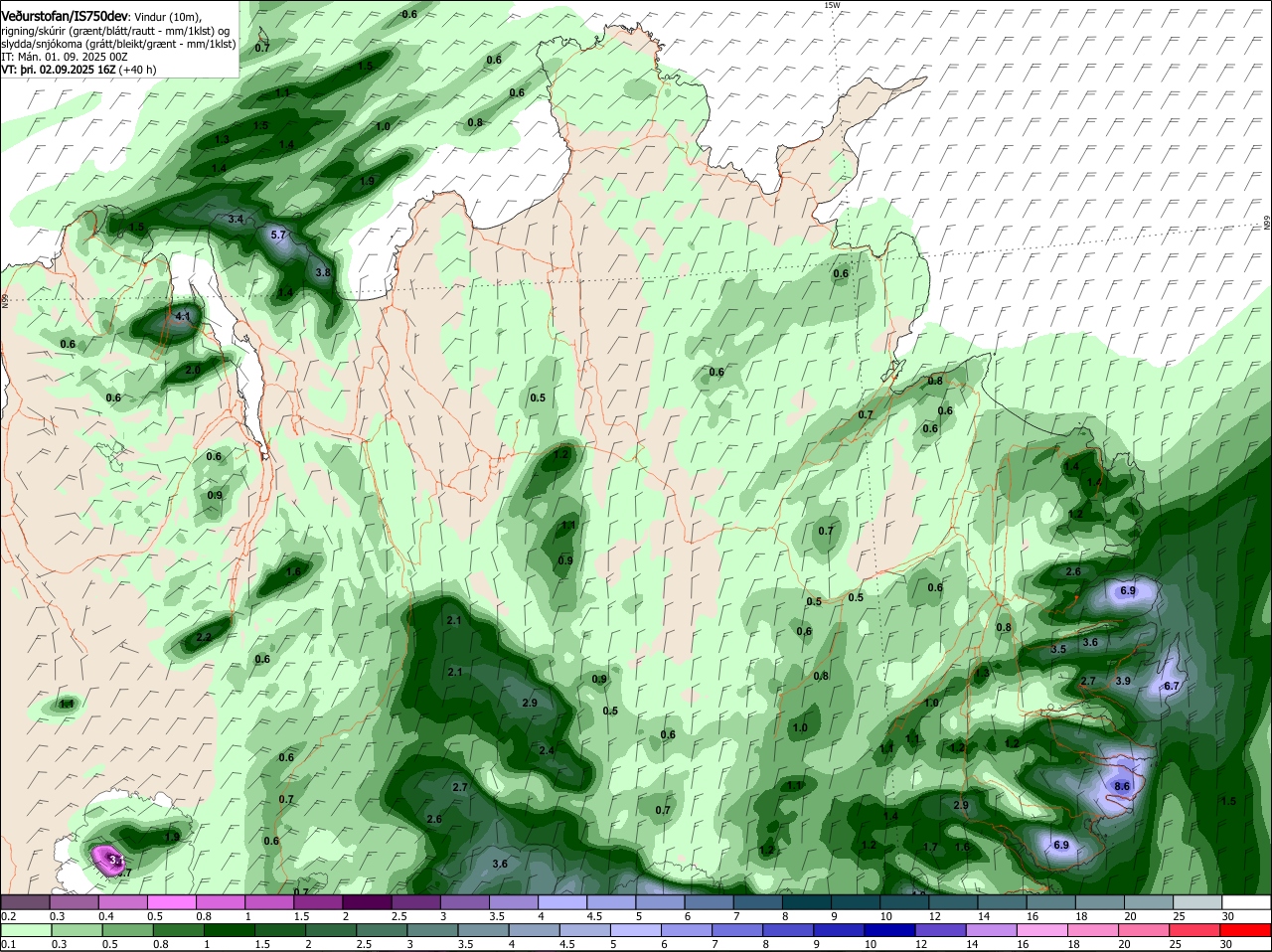Screen dimensions: 1272x952
Task: Click the top-row legend swatch labeled 0.2
Action: [x=25, y=901]
